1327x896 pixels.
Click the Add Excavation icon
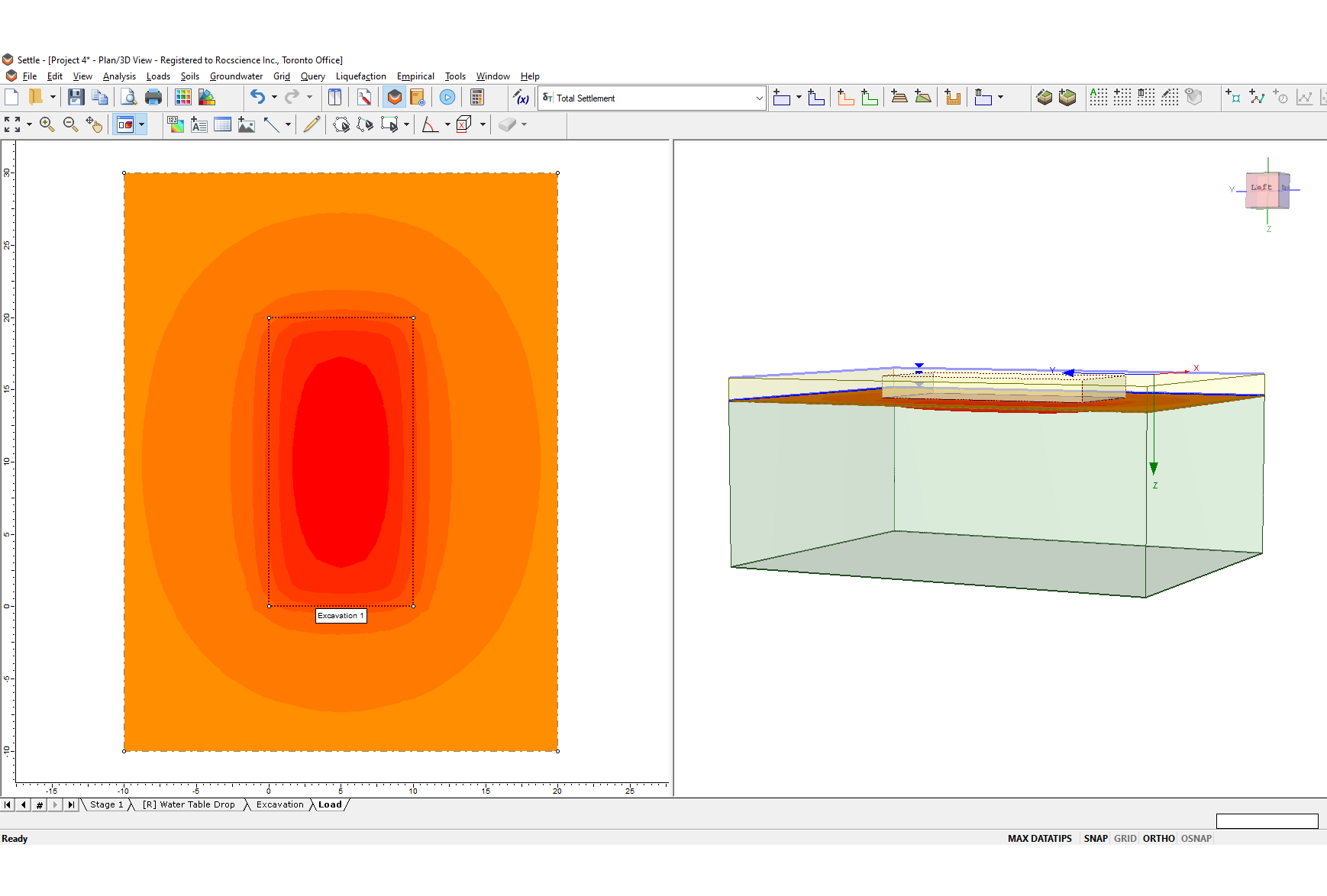pyautogui.click(x=953, y=97)
